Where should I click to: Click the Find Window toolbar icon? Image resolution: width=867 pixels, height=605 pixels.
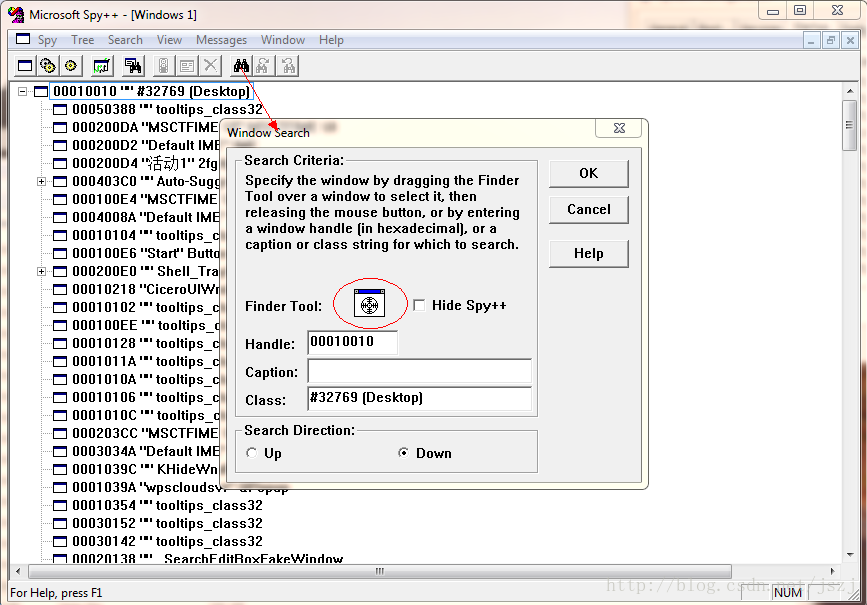coord(133,66)
